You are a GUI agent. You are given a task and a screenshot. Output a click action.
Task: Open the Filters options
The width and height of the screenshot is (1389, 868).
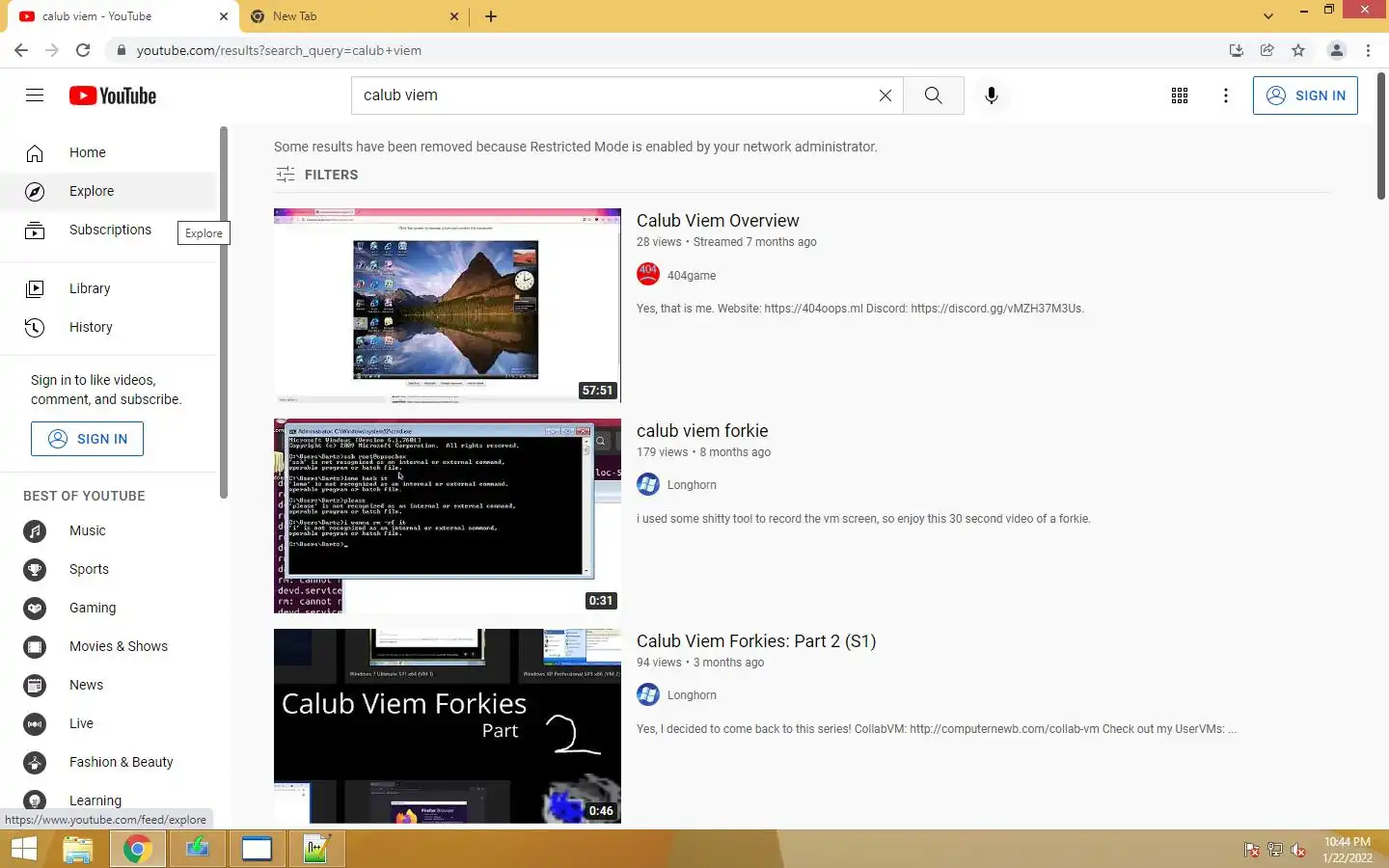coord(316,175)
